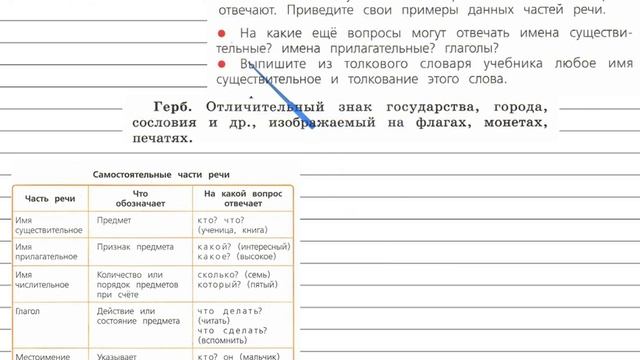Viewport: 640px width, 360px height.
Task: Click the 'Часть речи' column header
Action: click(50, 199)
